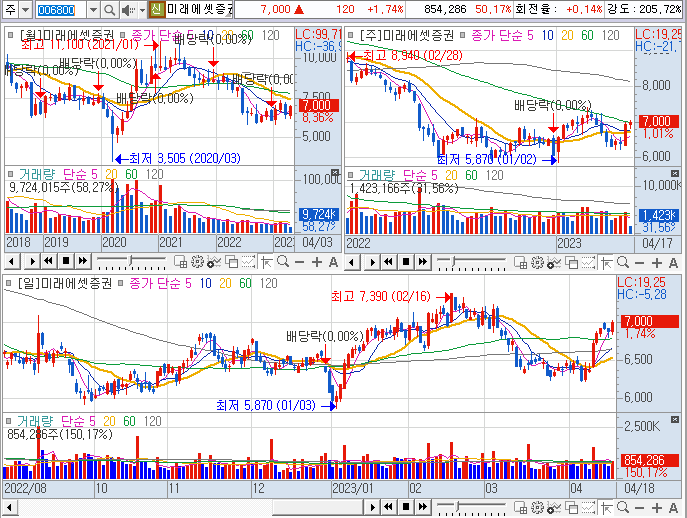Screen dimensions: 687x518
Task: Toggle monthly chart crosshair cursor tool
Action: point(266,262)
